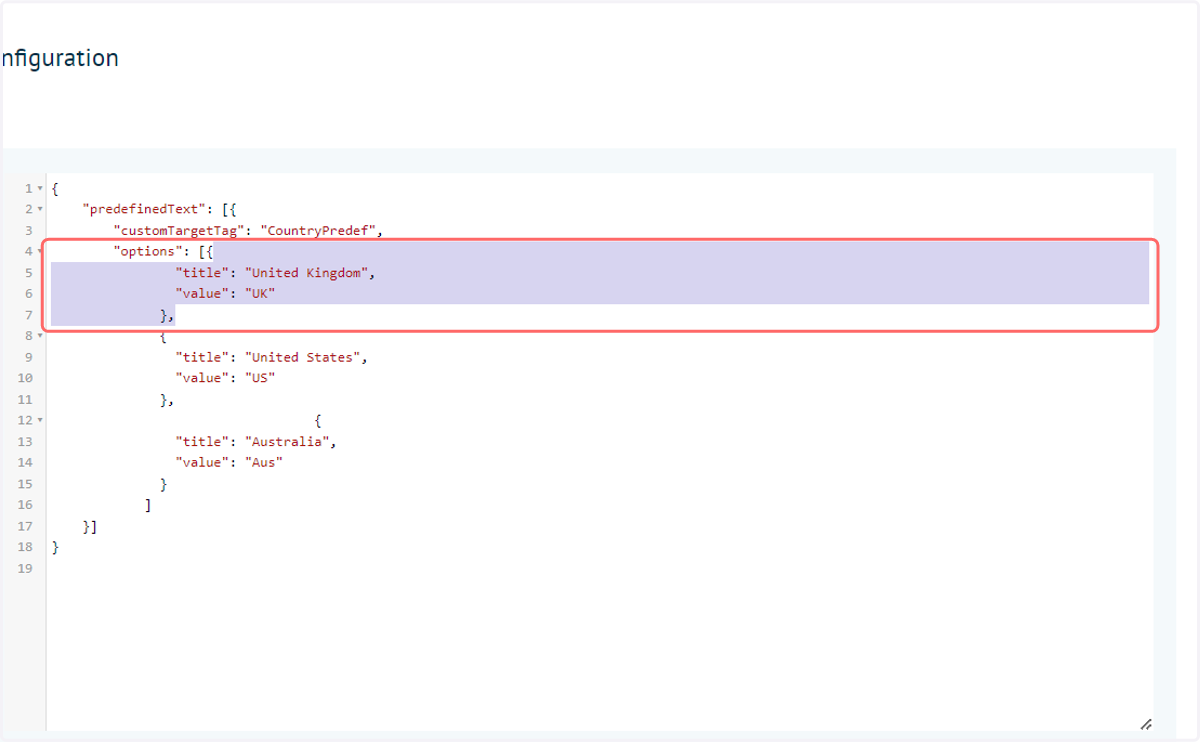The image size is (1200, 742).
Task: Click the "title" key on line 13
Action: tap(202, 441)
